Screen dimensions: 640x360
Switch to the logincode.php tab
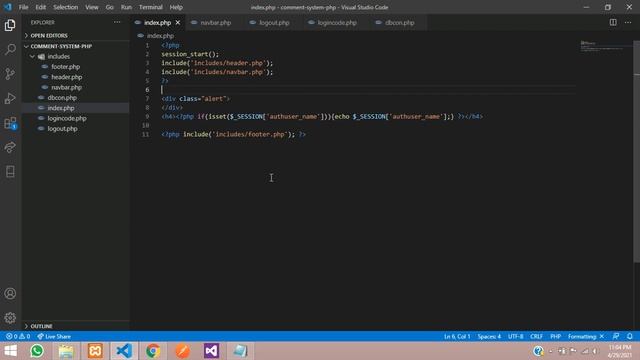coord(336,23)
